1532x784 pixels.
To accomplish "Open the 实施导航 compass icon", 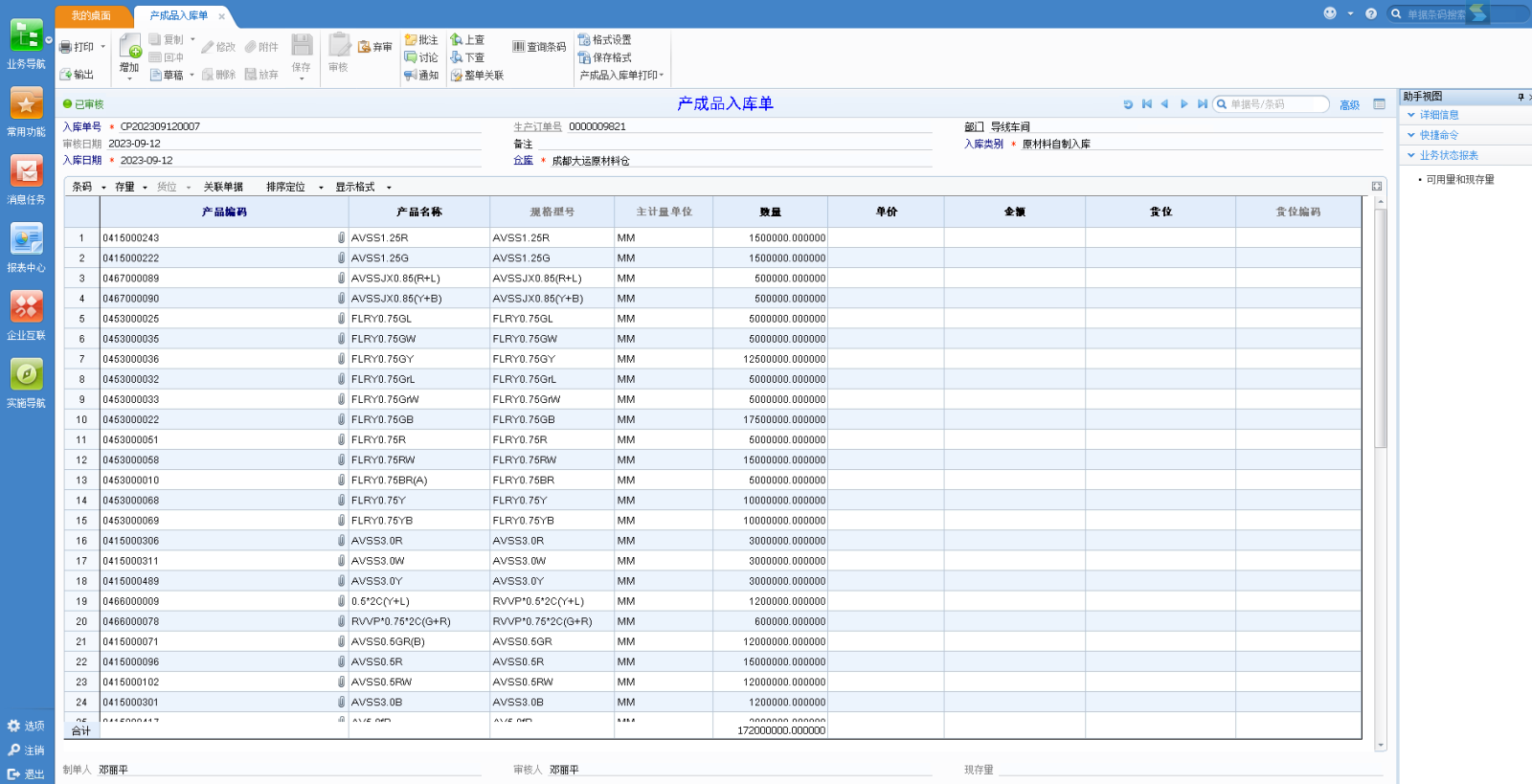I will [26, 374].
